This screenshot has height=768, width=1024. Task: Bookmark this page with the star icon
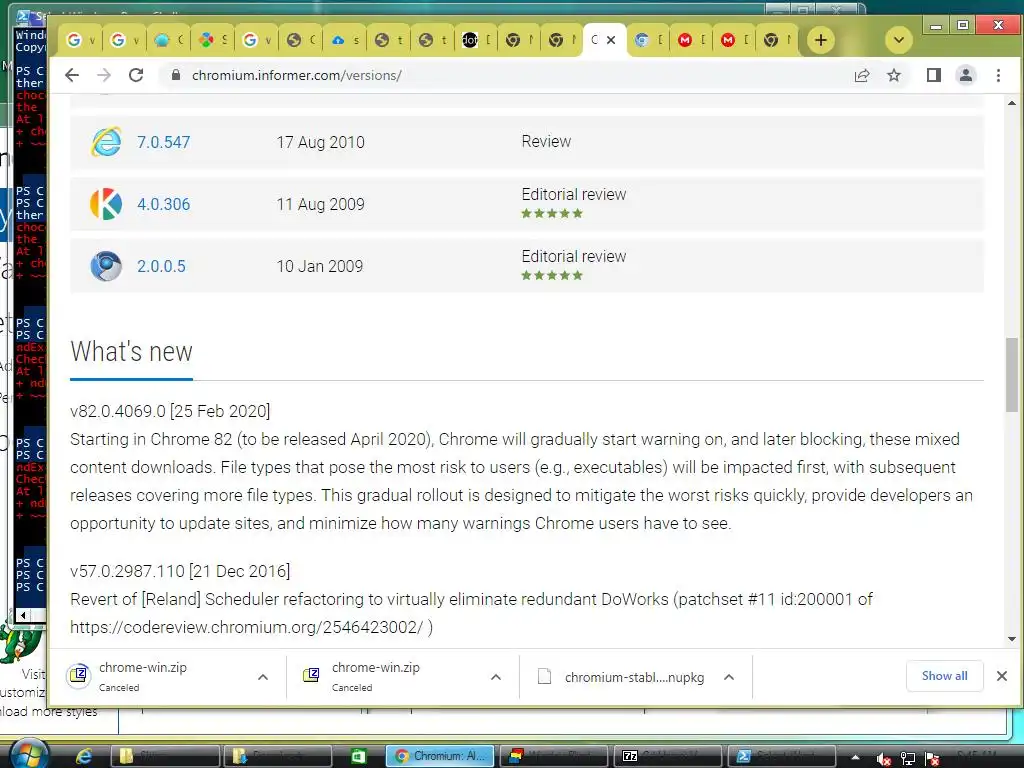click(x=894, y=75)
